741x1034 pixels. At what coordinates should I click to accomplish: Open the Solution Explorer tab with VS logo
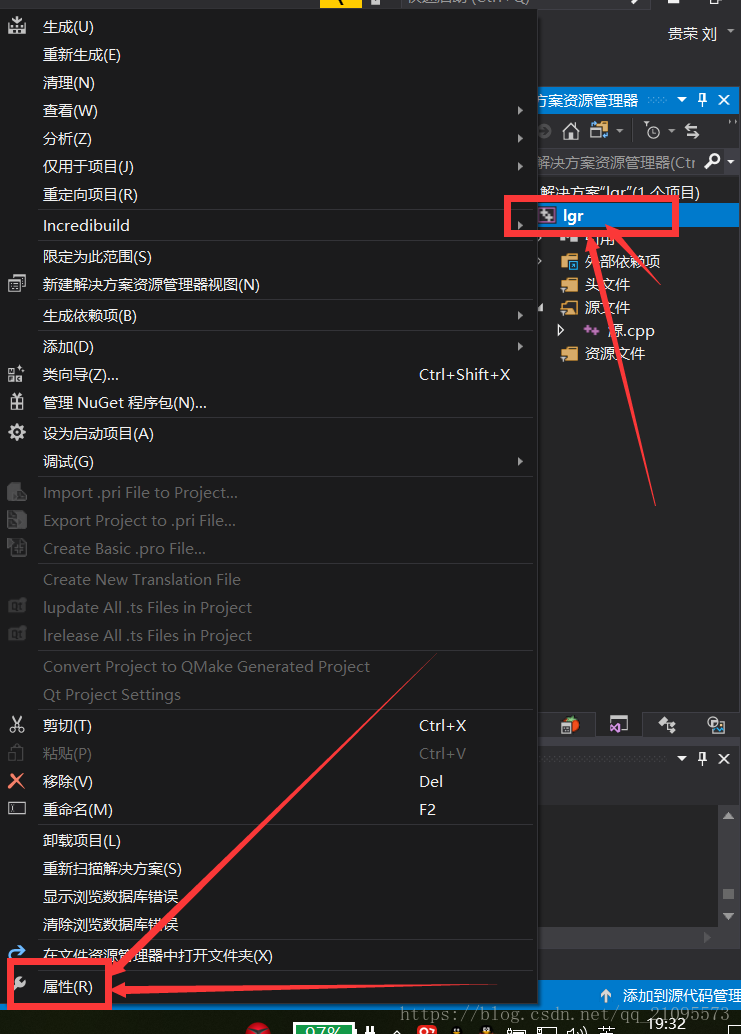(x=618, y=724)
